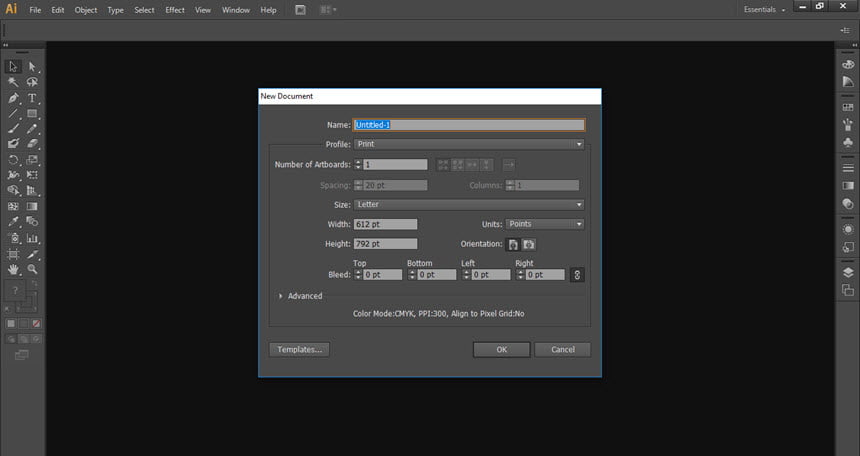Select the Eraser tool
The height and width of the screenshot is (456, 860).
(32, 144)
